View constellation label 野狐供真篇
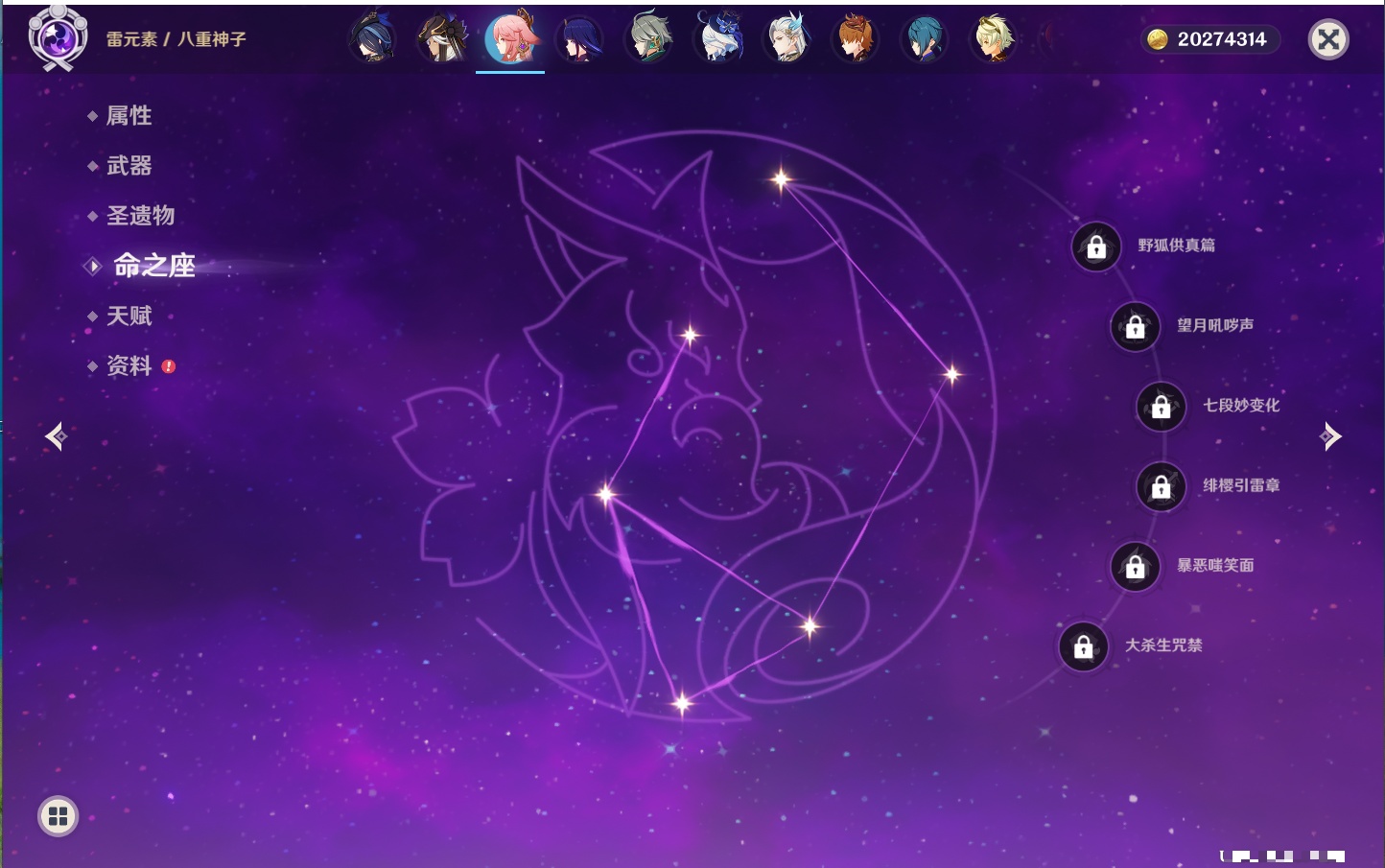The width and height of the screenshot is (1385, 868). click(1176, 246)
